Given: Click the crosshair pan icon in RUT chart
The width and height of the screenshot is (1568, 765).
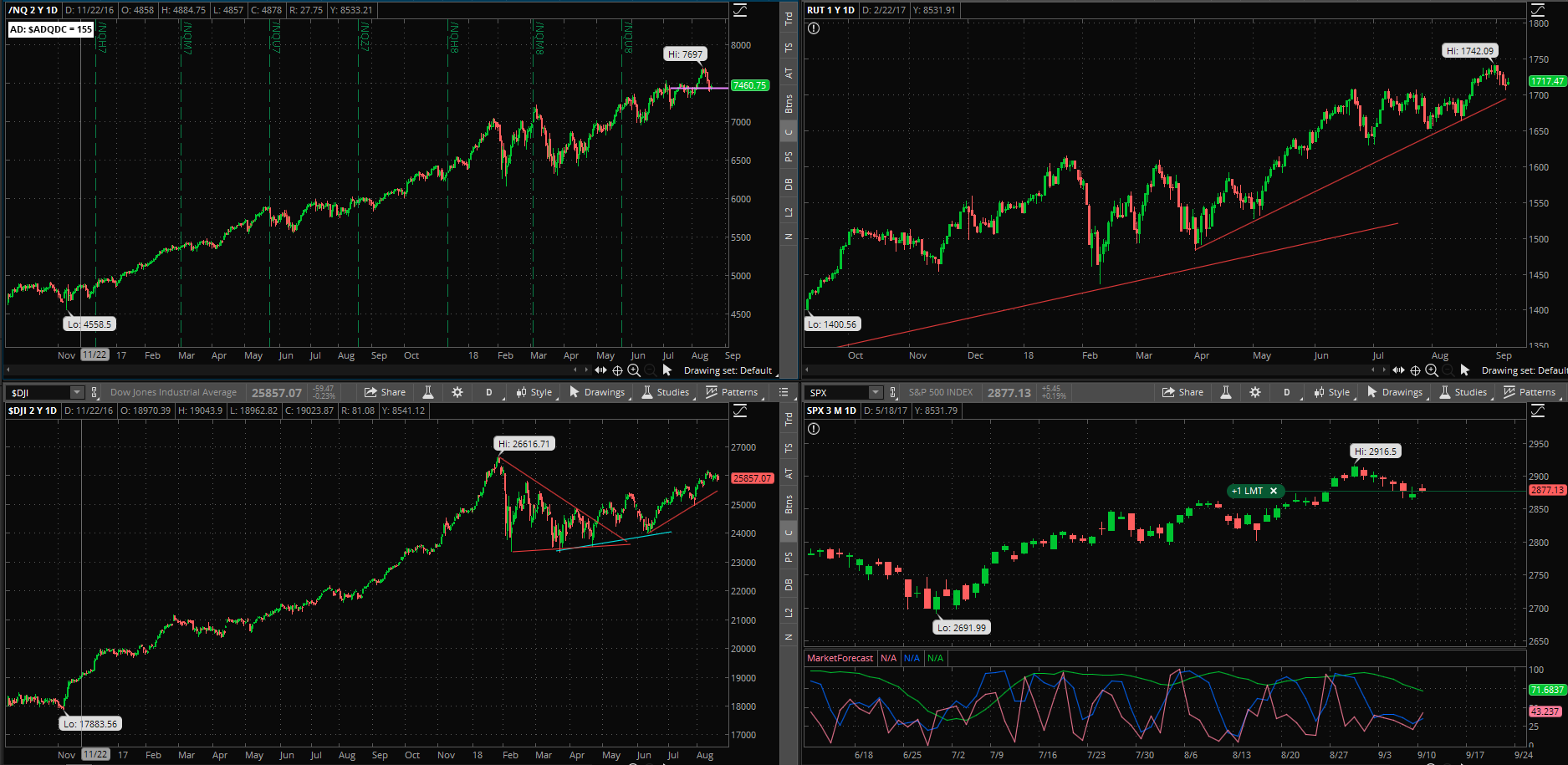Looking at the screenshot, I should pos(1415,370).
